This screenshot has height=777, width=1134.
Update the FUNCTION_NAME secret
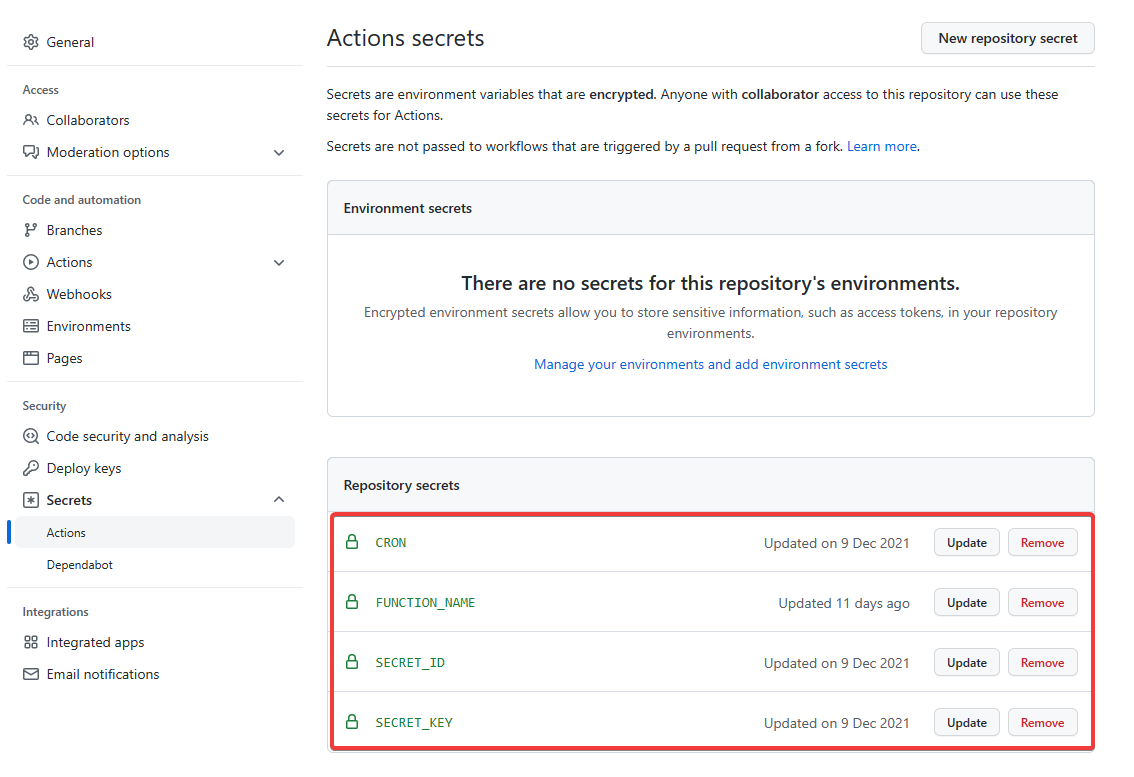coord(966,603)
